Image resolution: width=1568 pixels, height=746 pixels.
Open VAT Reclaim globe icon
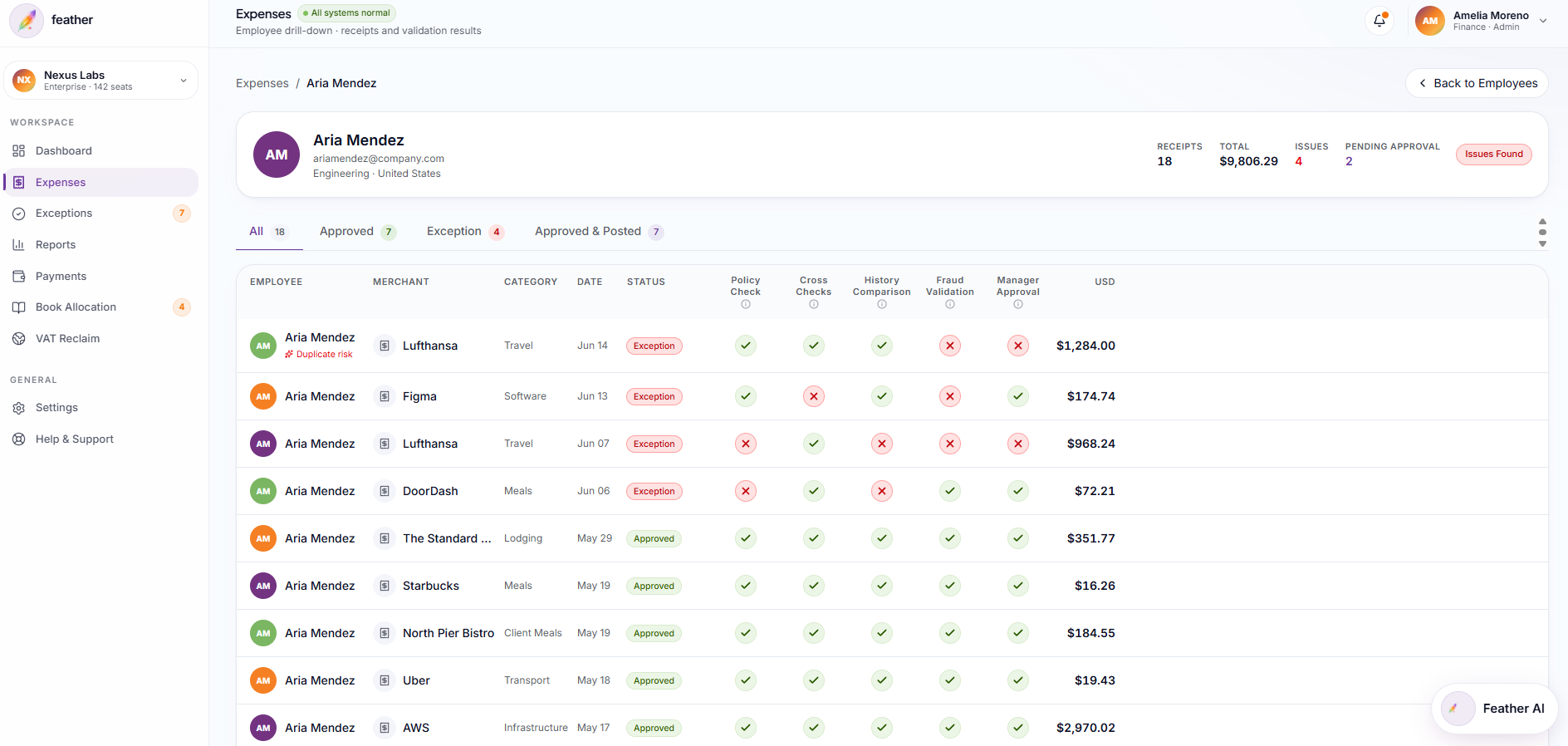click(18, 339)
